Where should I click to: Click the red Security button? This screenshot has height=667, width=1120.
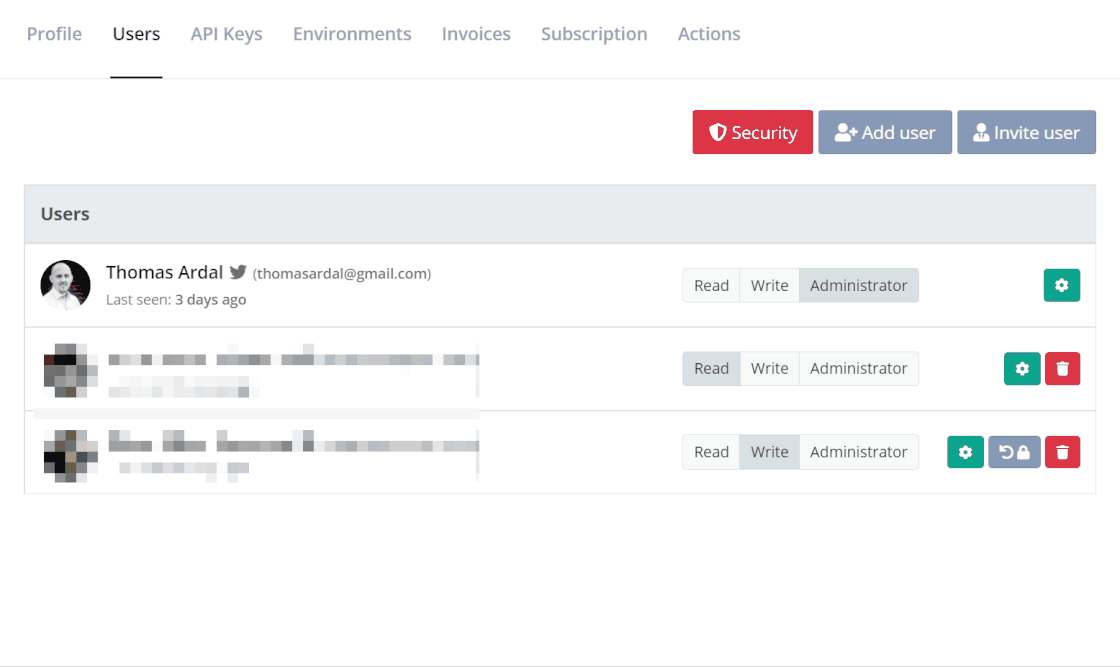[752, 132]
